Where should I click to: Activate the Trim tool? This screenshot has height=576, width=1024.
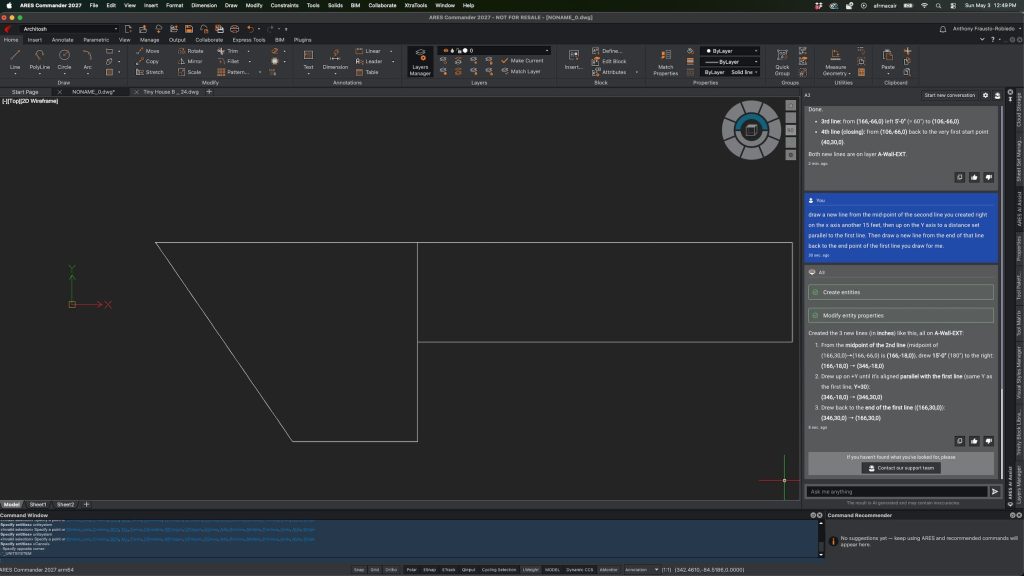[x=228, y=51]
